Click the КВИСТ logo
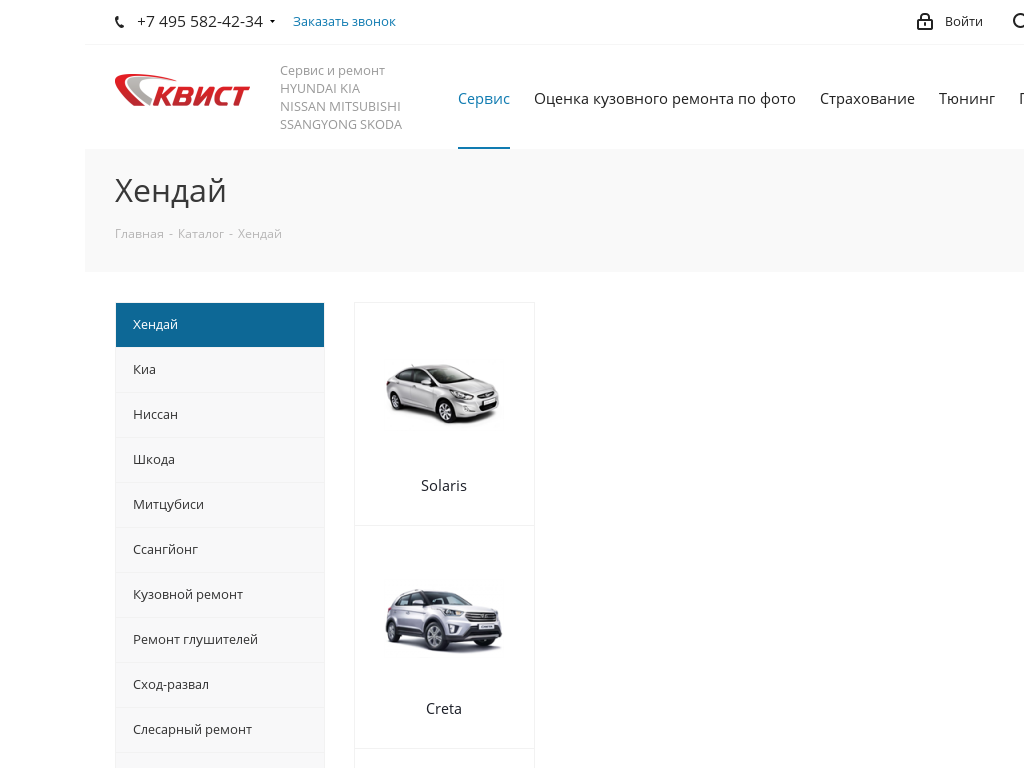The width and height of the screenshot is (1024, 768). click(182, 90)
